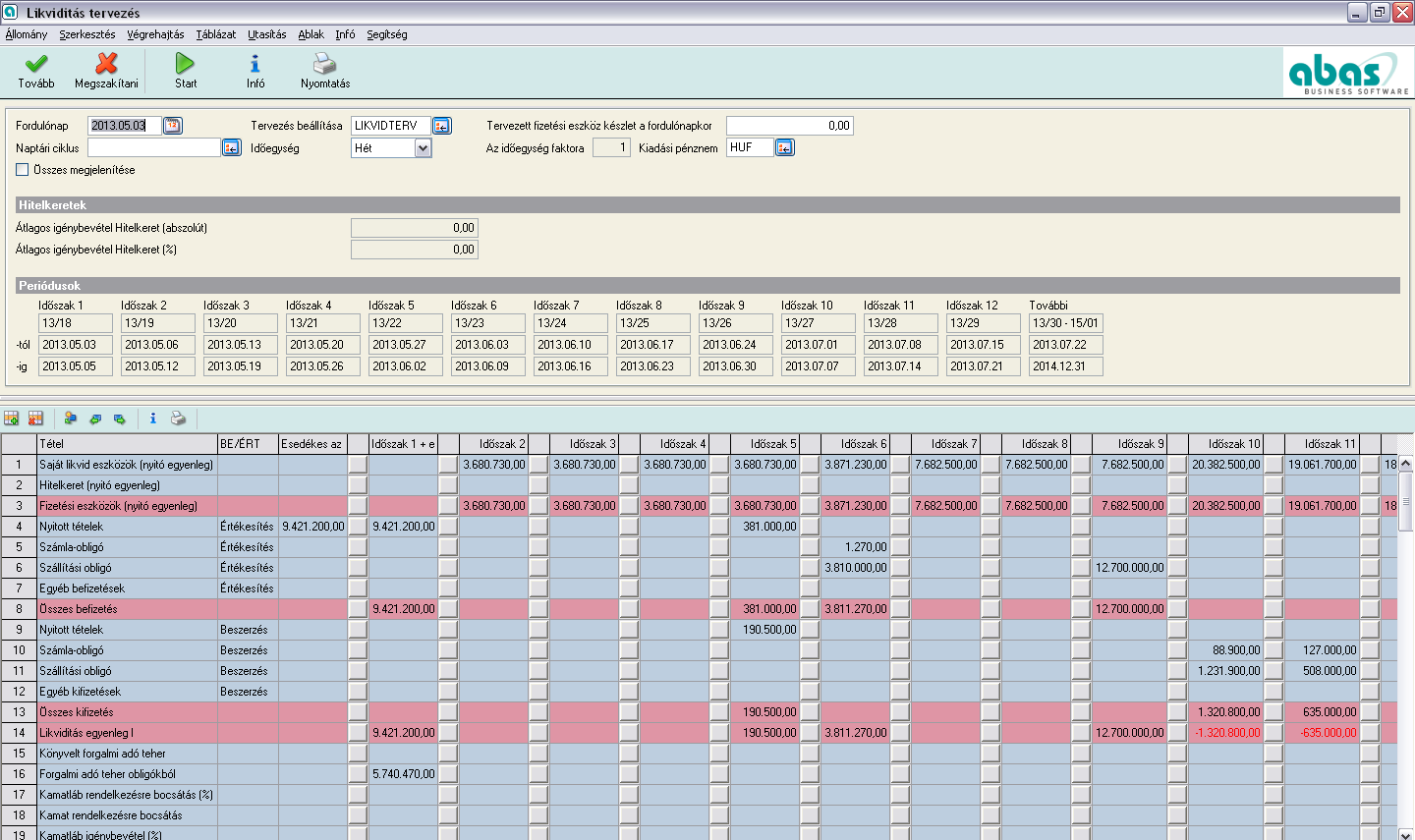Click the Időszak 10 table column header
Screen dimensions: 1415x840
[1224, 444]
